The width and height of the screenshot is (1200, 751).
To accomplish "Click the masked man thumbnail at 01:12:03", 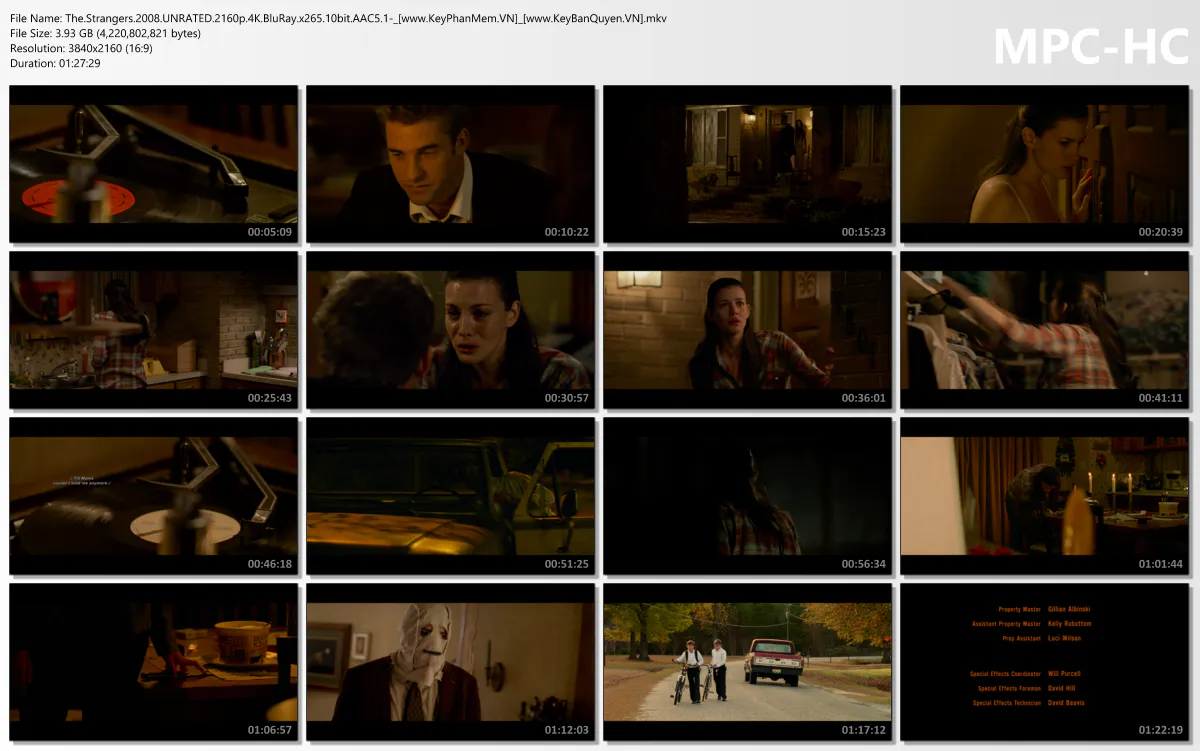I will click(450, 663).
